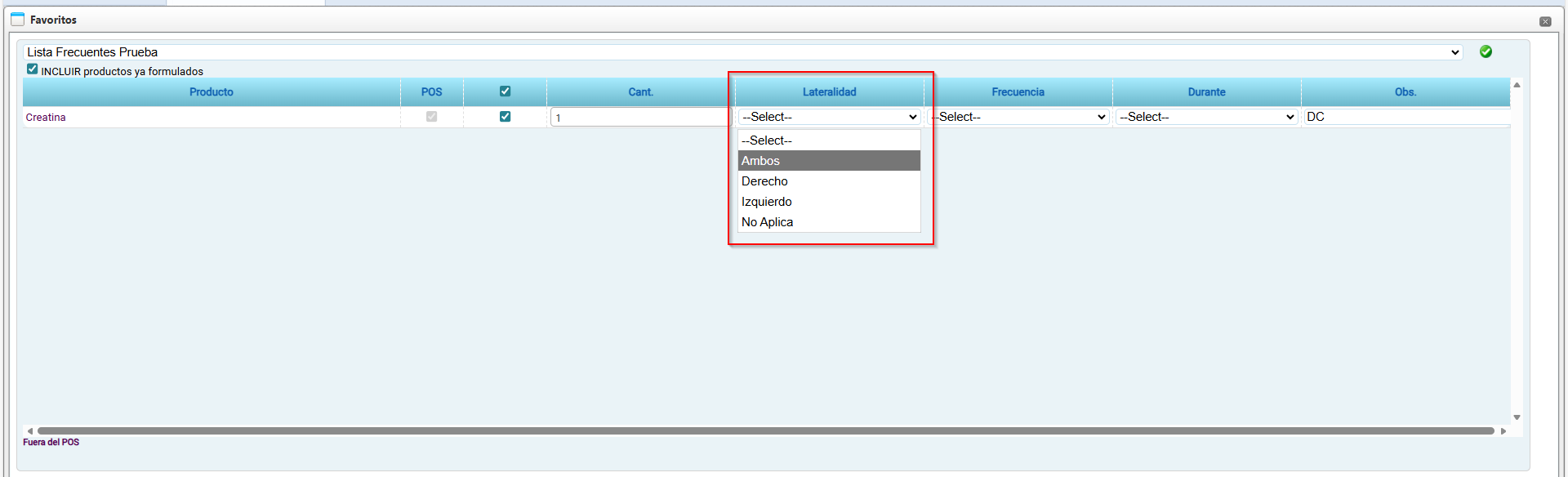The height and width of the screenshot is (477, 1568).
Task: Choose the --Select-- option in list
Action: pyautogui.click(x=829, y=140)
